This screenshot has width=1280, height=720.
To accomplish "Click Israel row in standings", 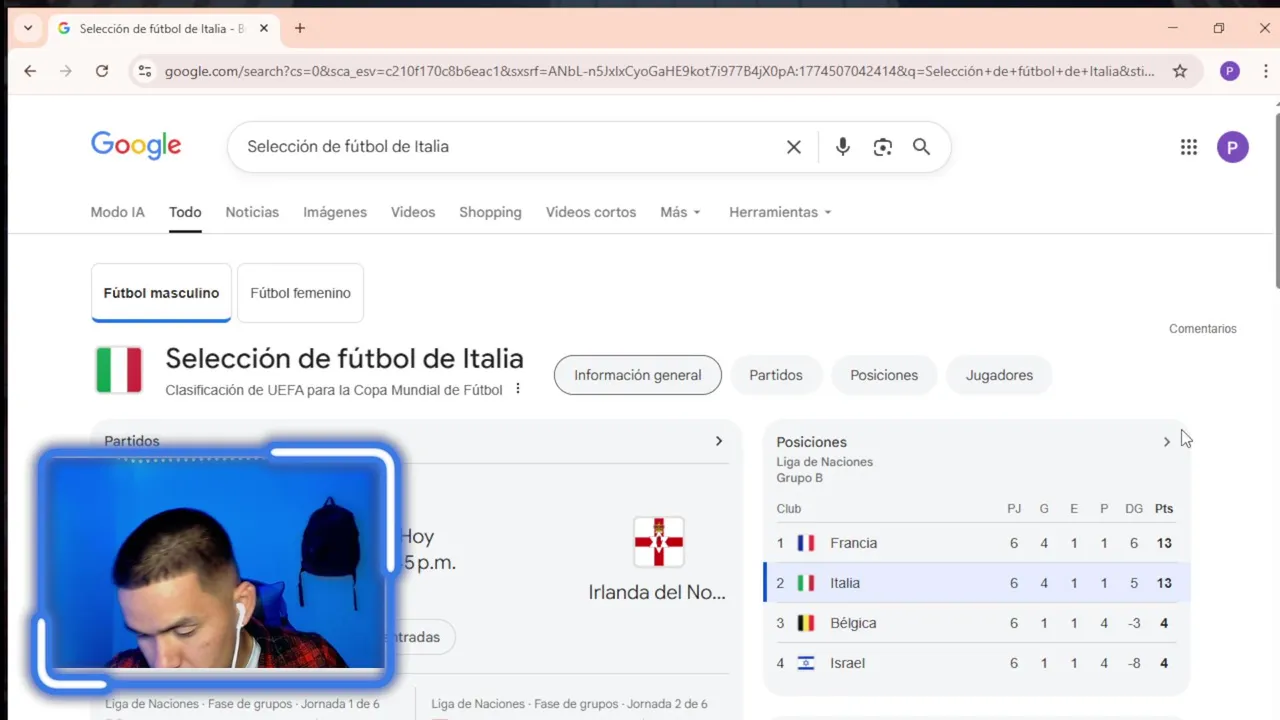I will coord(977,663).
